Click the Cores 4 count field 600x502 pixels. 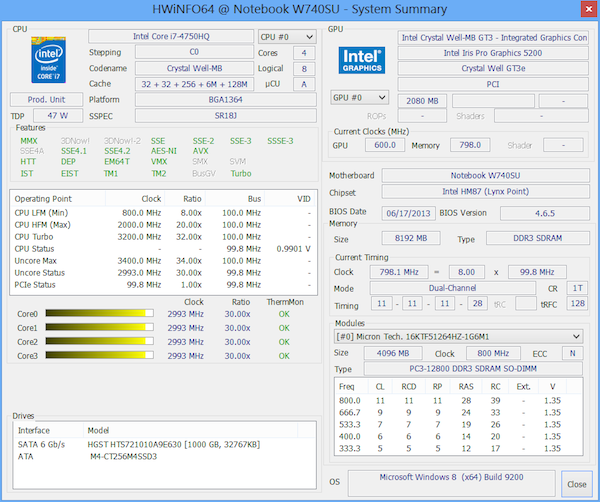point(304,53)
